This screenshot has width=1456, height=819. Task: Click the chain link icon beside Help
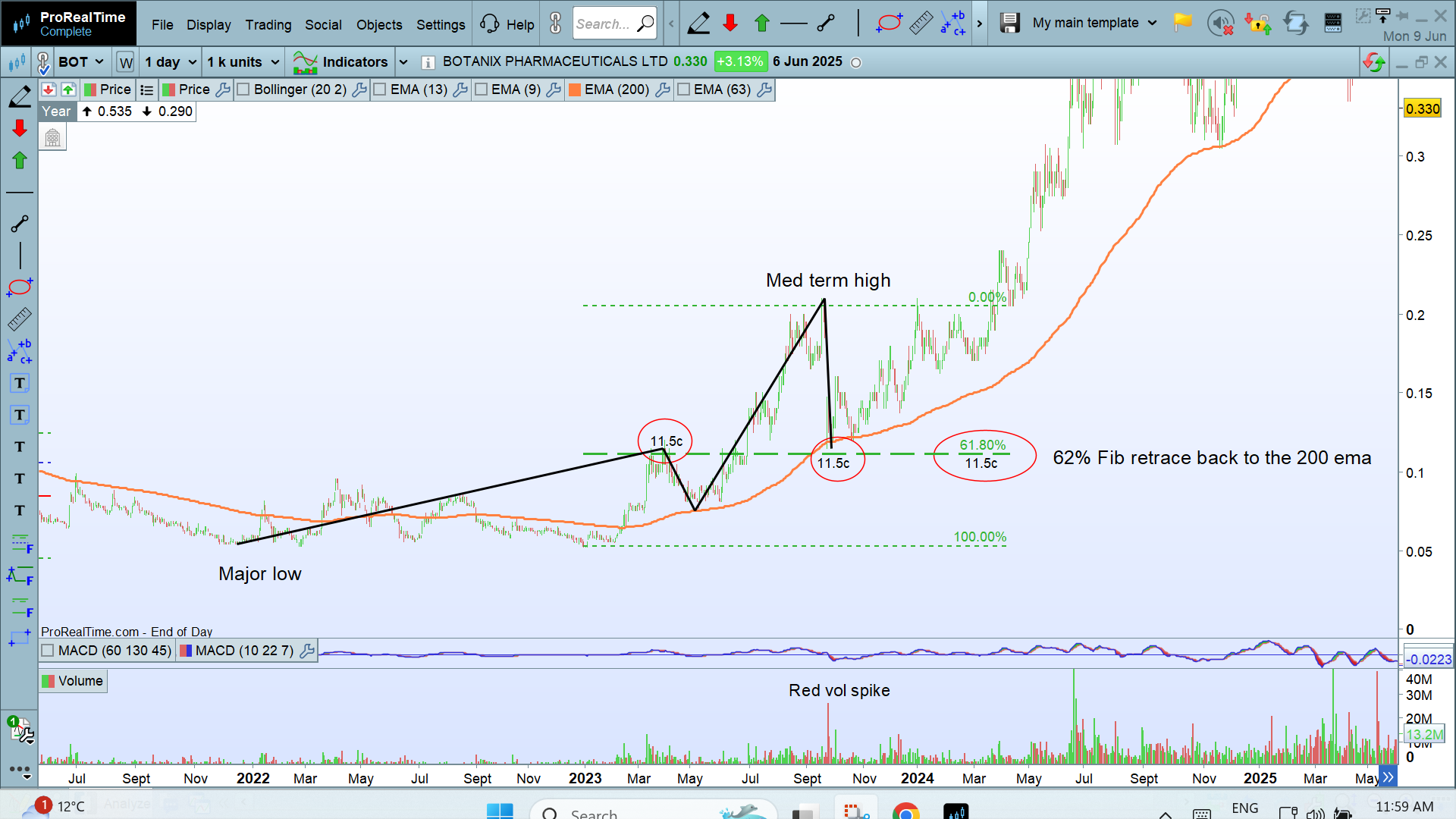pyautogui.click(x=556, y=24)
